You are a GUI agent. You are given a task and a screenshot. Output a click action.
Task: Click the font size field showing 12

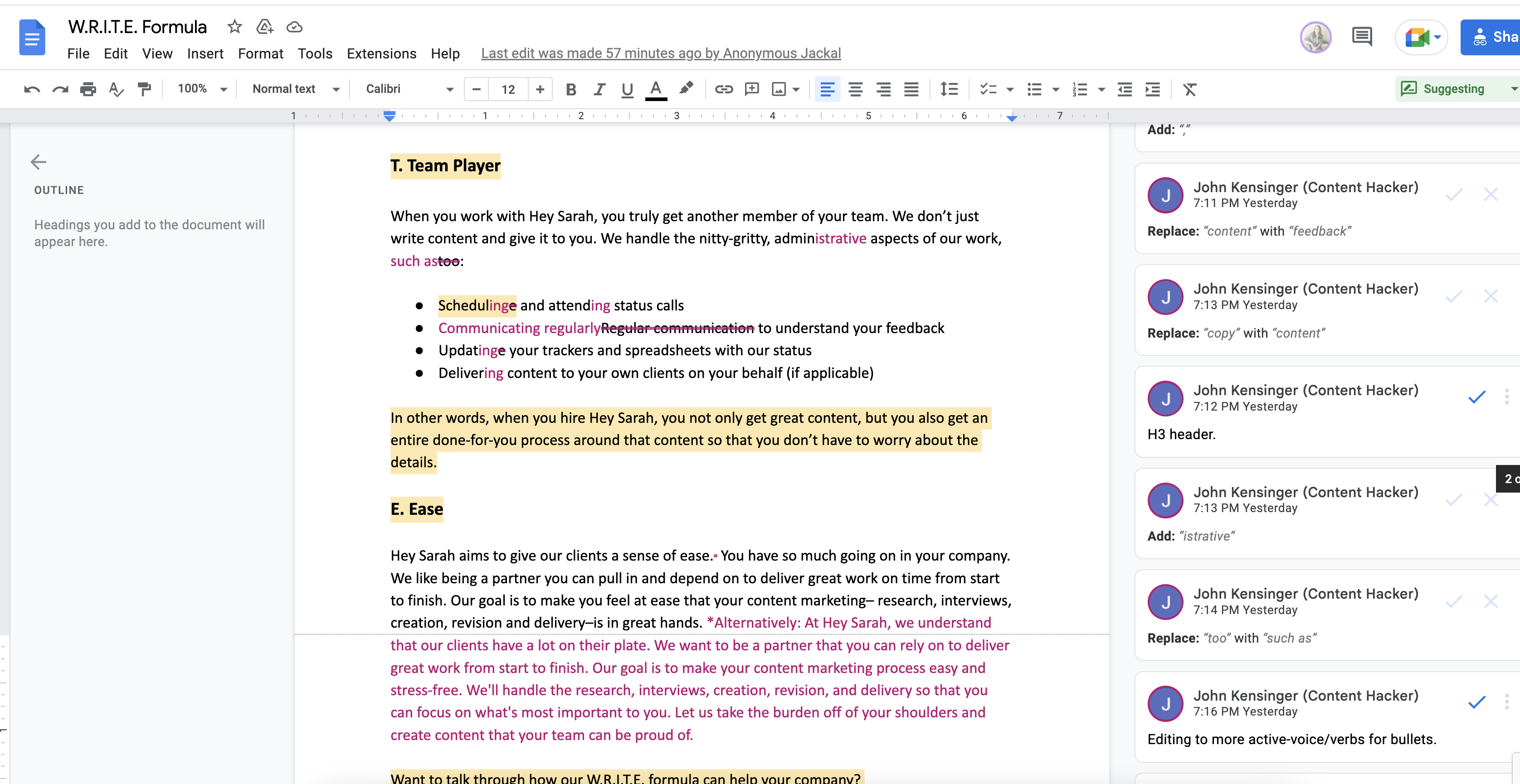[x=508, y=89]
